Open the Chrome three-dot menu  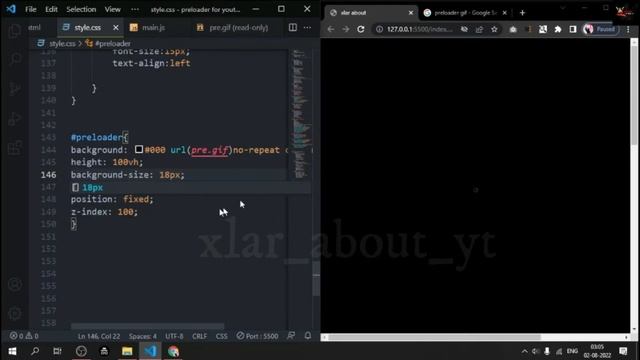pos(628,29)
